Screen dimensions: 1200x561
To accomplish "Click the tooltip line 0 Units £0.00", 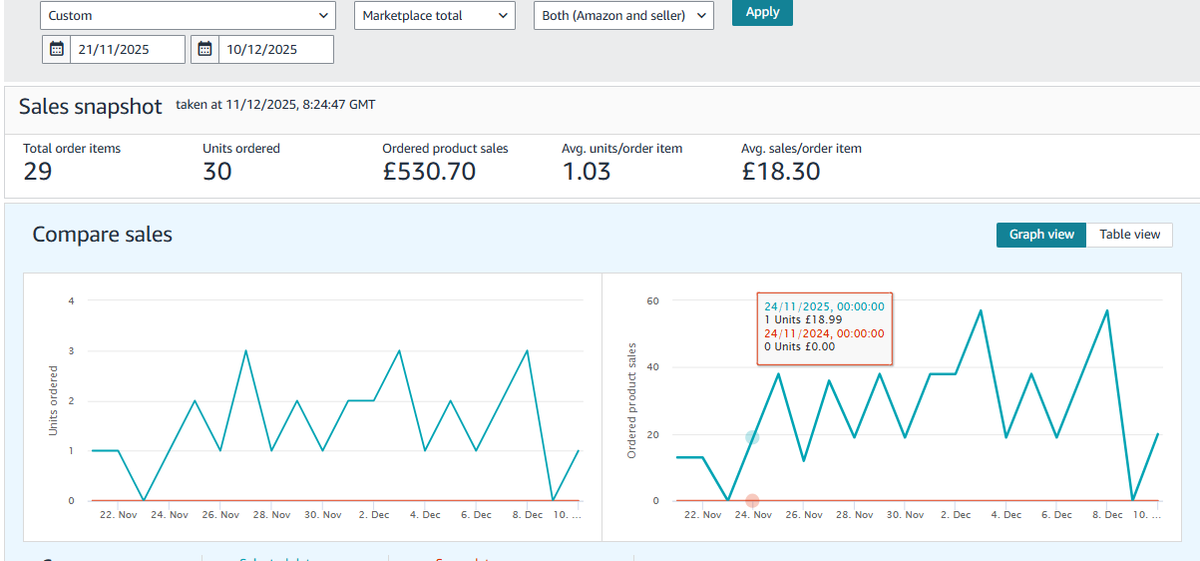I will point(799,346).
